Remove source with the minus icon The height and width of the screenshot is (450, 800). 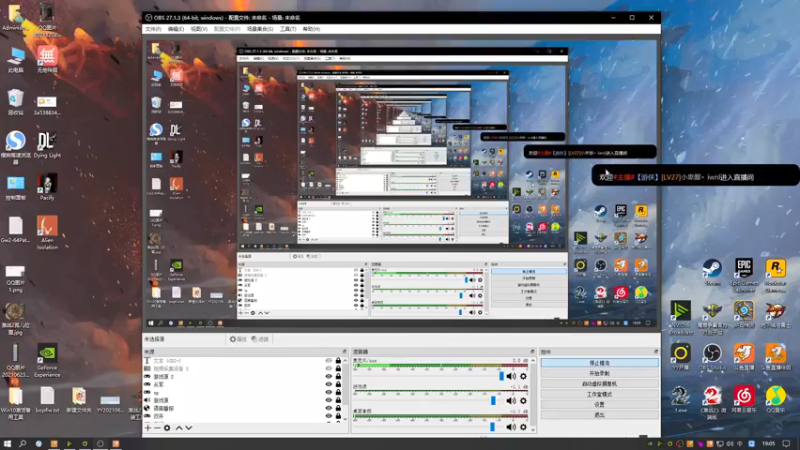coord(157,428)
